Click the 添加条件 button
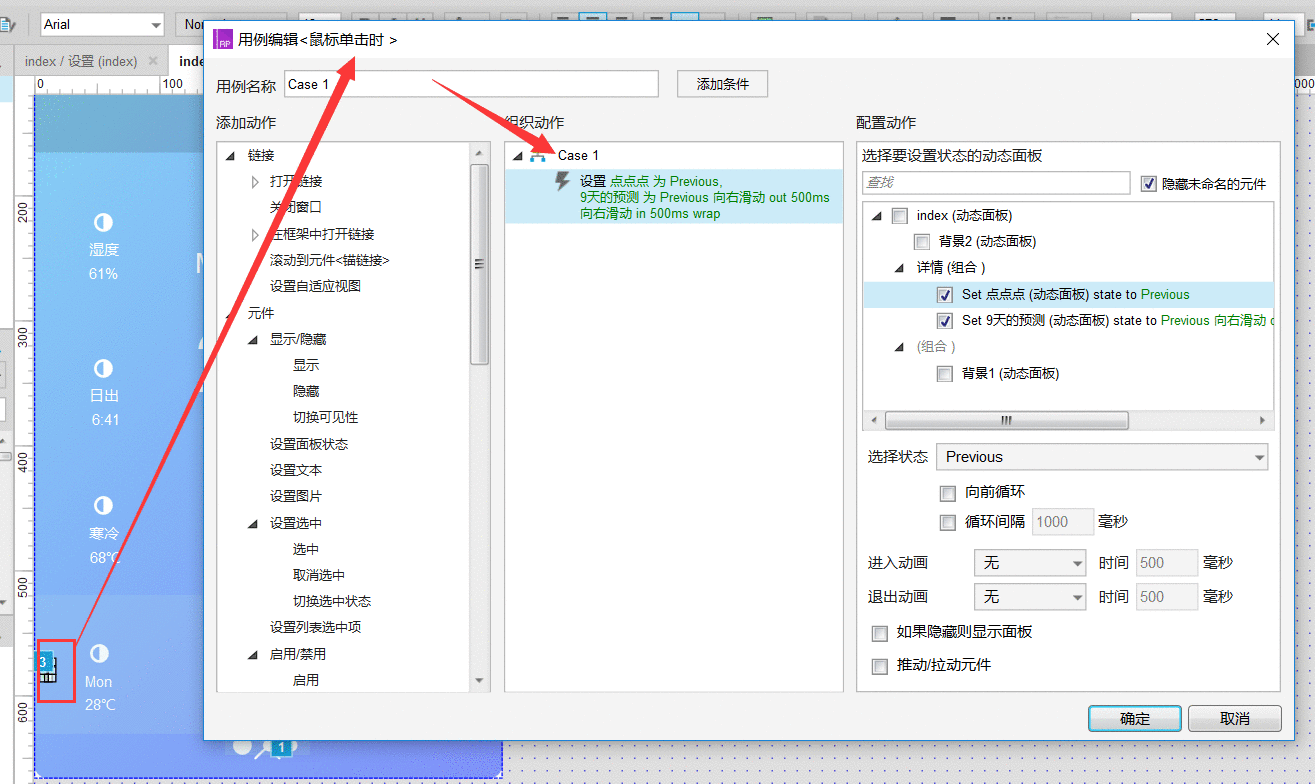Screen dimensions: 1315x784 [722, 84]
